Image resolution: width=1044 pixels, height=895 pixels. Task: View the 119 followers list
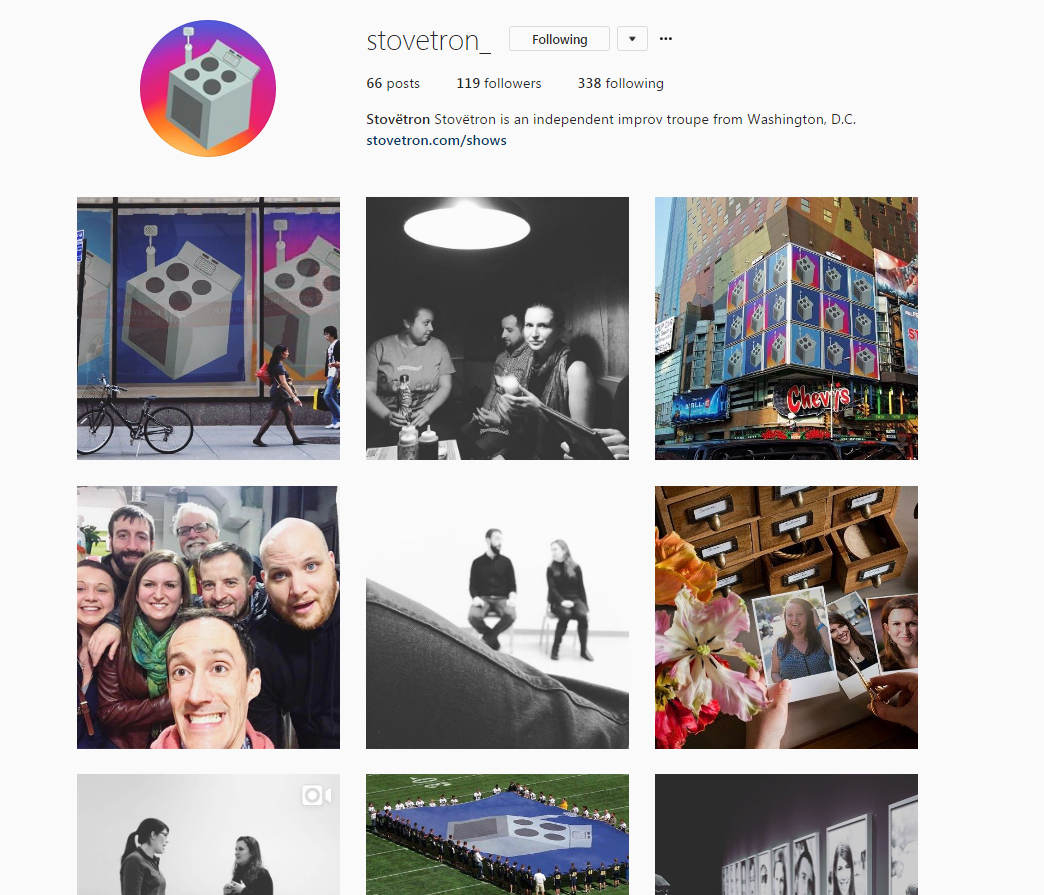point(499,83)
